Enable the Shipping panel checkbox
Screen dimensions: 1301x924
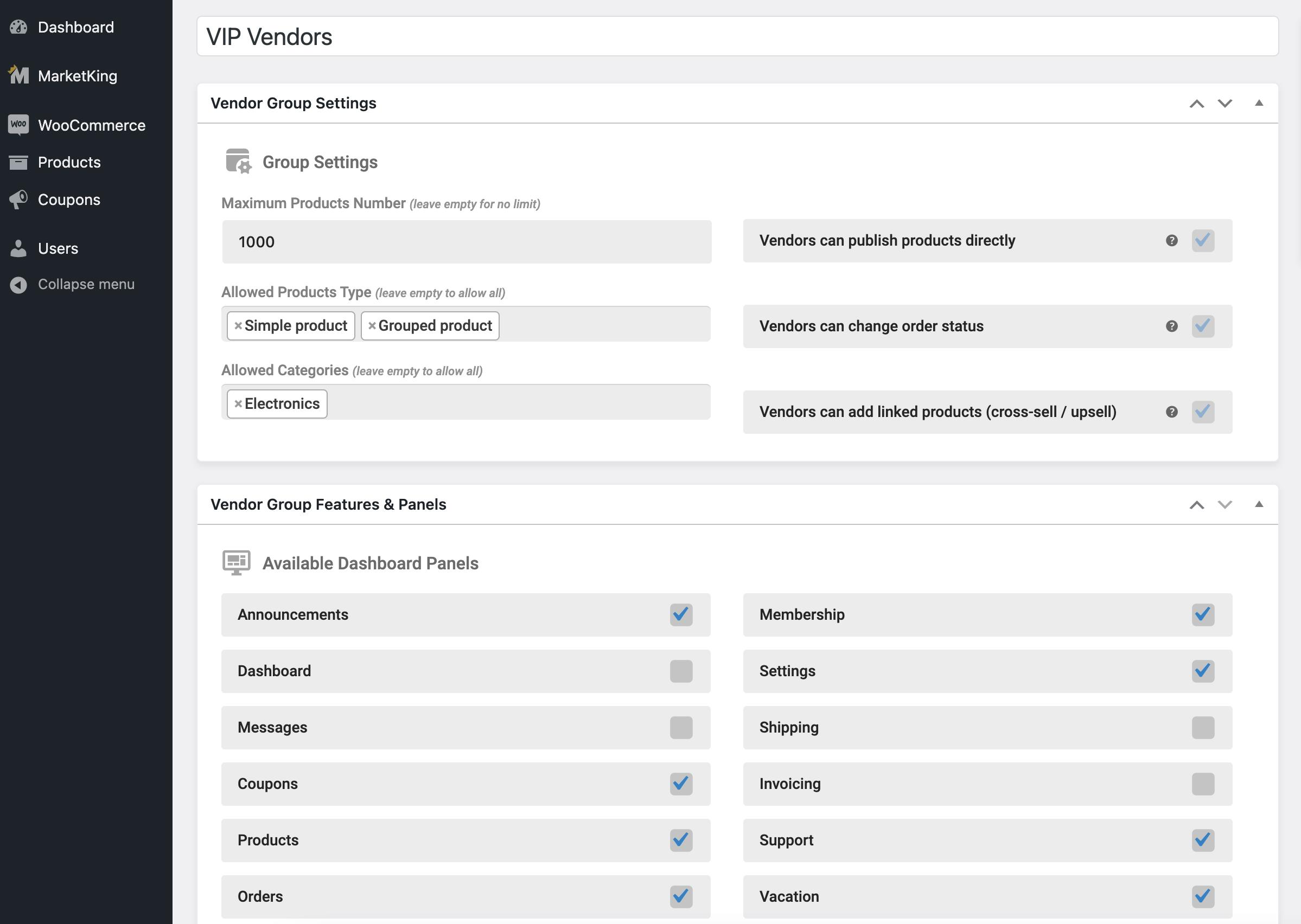[1203, 728]
